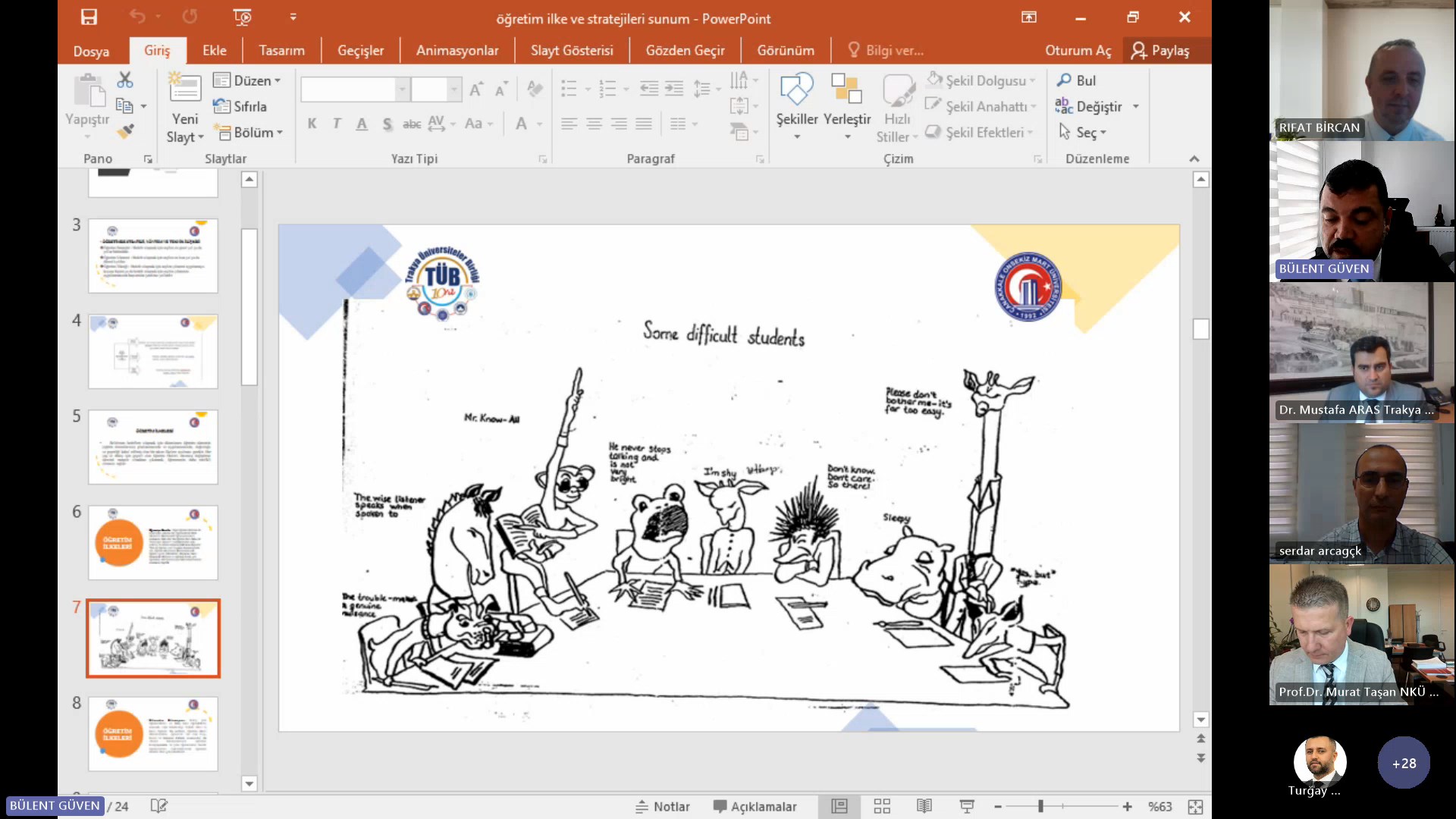Click the Cut scissors icon
This screenshot has height=819, width=1456.
pos(125,80)
